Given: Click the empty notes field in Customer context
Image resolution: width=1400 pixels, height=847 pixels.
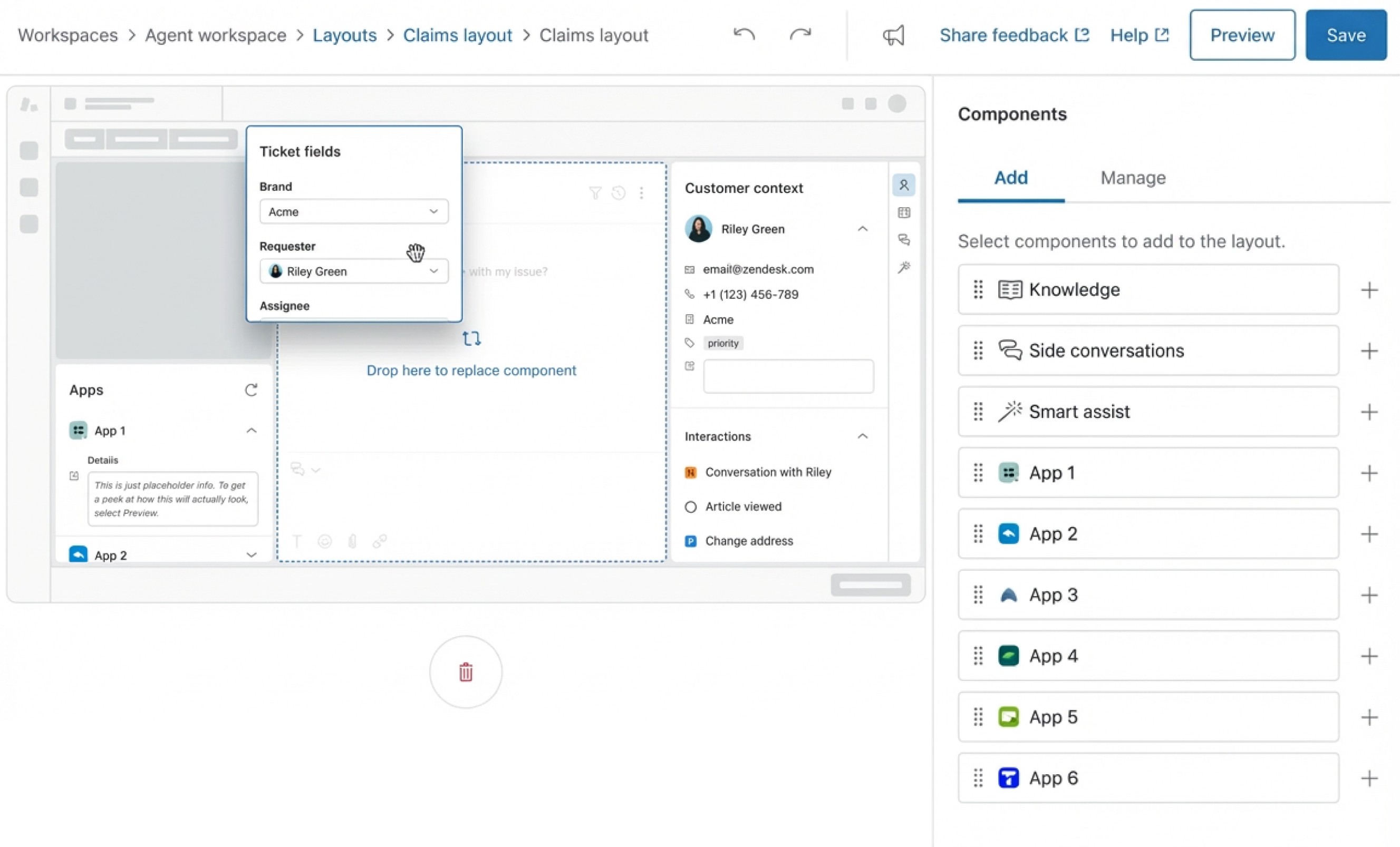Looking at the screenshot, I should 788,376.
